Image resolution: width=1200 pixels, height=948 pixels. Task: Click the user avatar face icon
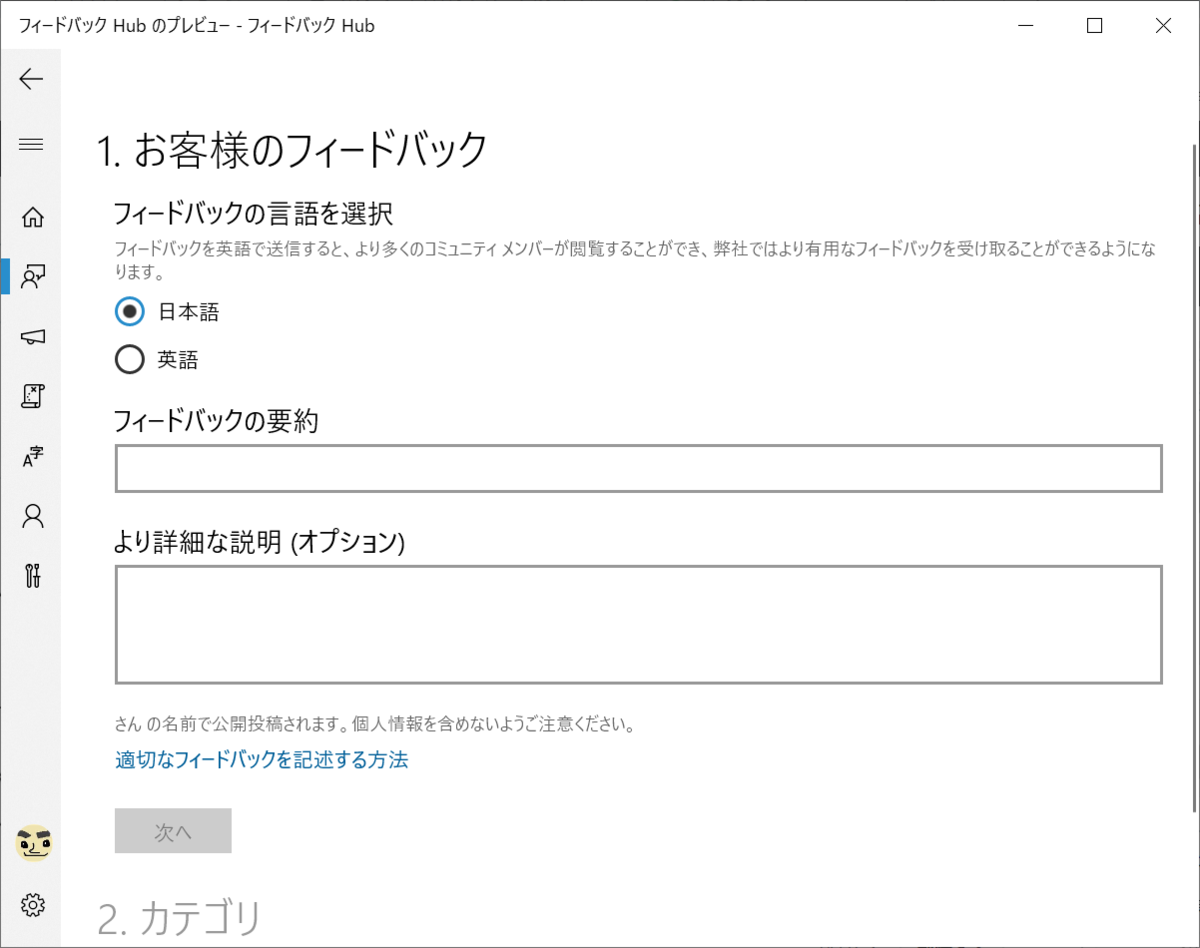point(33,845)
